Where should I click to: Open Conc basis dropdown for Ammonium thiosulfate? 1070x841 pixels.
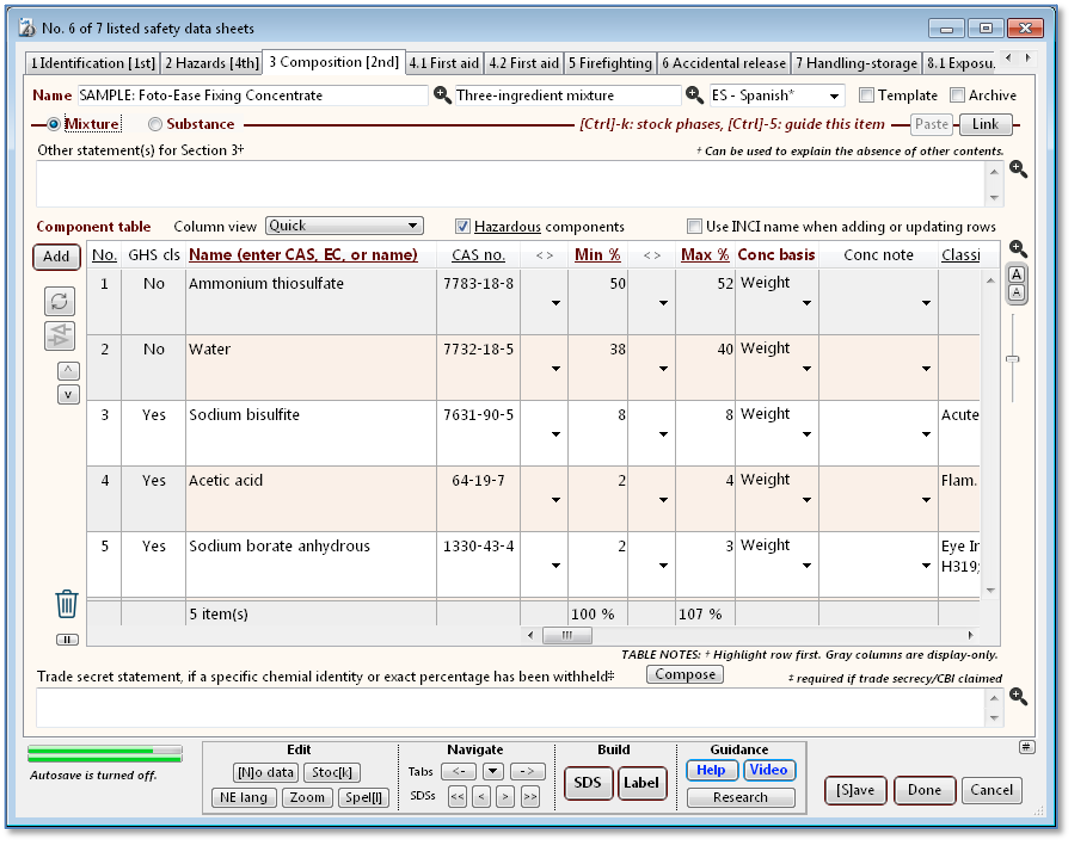point(807,303)
